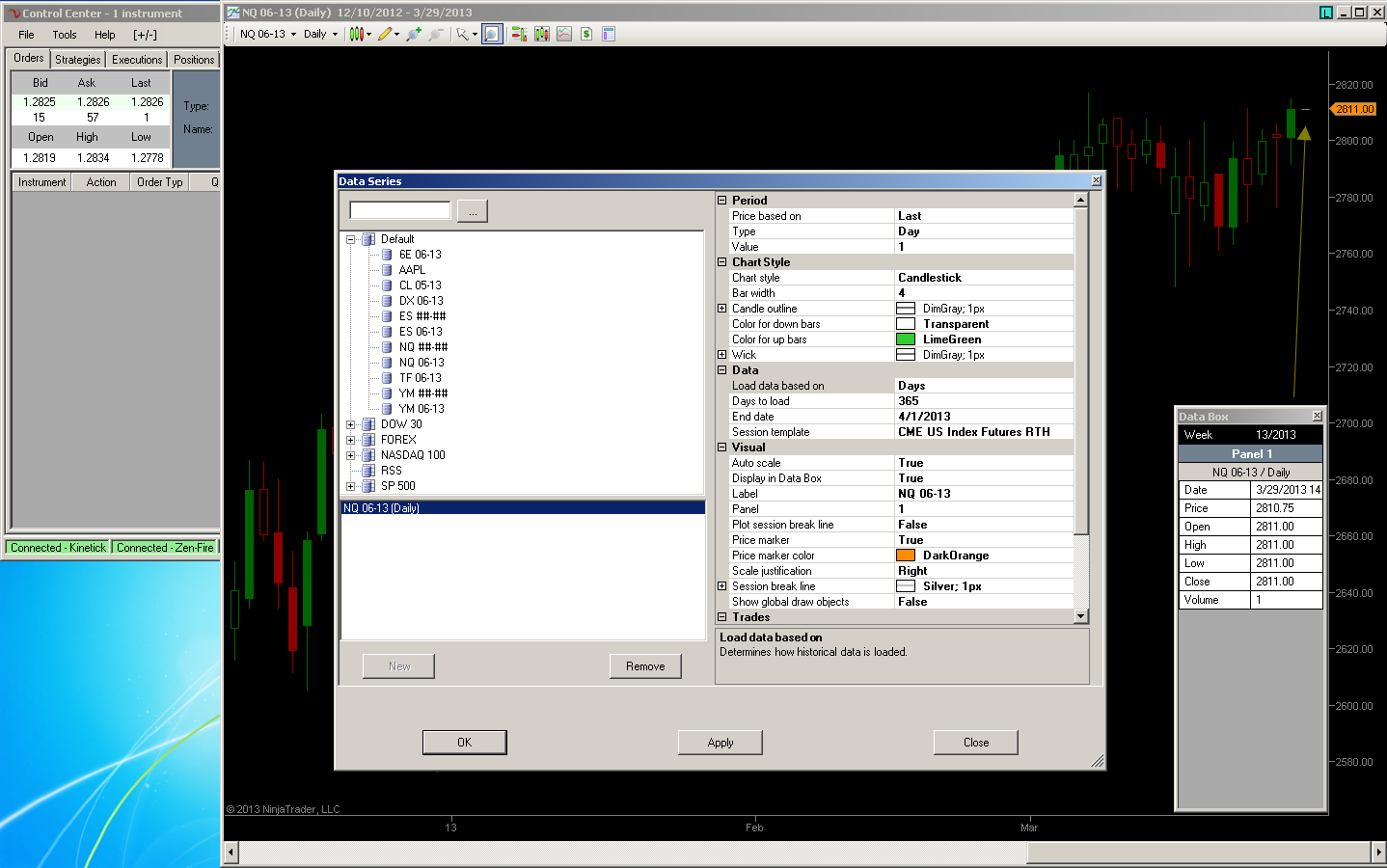Switch to the Orders tab
The height and width of the screenshot is (868, 1387).
pyautogui.click(x=29, y=58)
